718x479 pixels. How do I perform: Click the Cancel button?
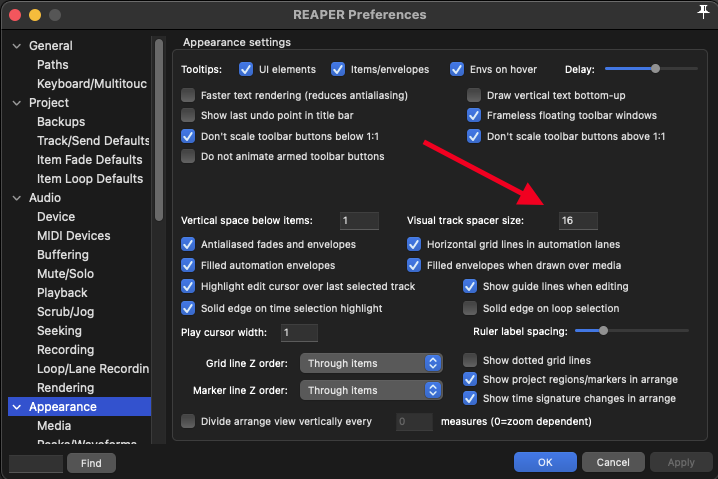pyautogui.click(x=613, y=462)
